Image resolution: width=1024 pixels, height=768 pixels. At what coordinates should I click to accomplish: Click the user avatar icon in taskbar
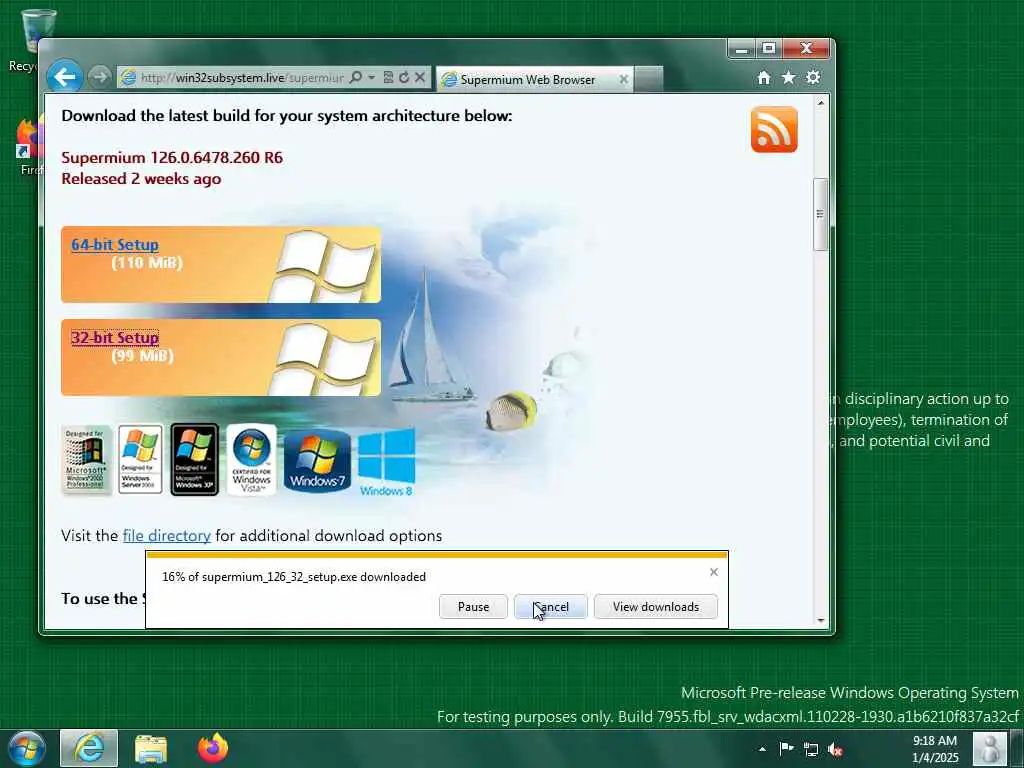tap(990, 749)
